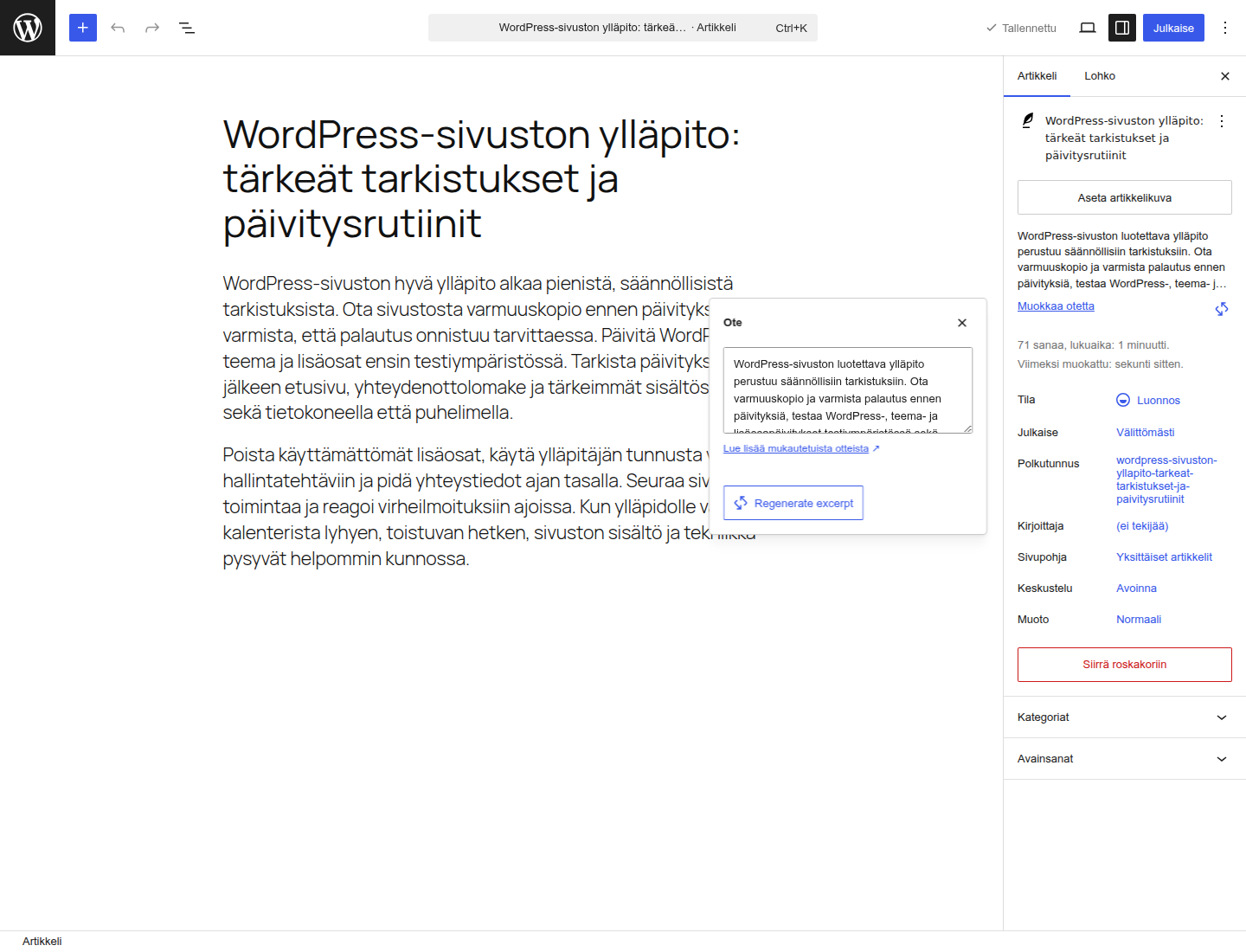Screen dimensions: 1246x952
Task: Open the Välittömästi publish date picker
Action: click(x=1146, y=432)
